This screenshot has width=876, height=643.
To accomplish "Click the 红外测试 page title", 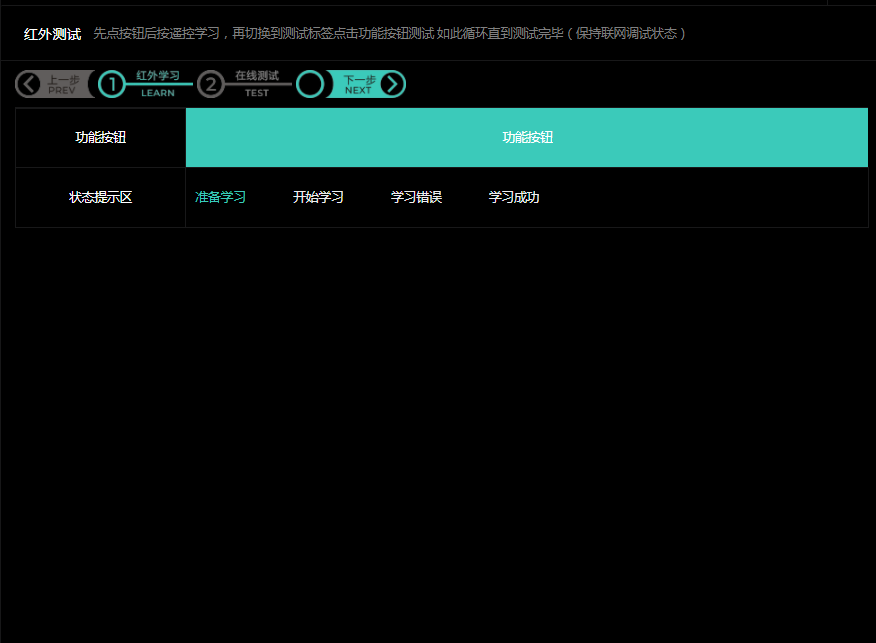I will (52, 34).
